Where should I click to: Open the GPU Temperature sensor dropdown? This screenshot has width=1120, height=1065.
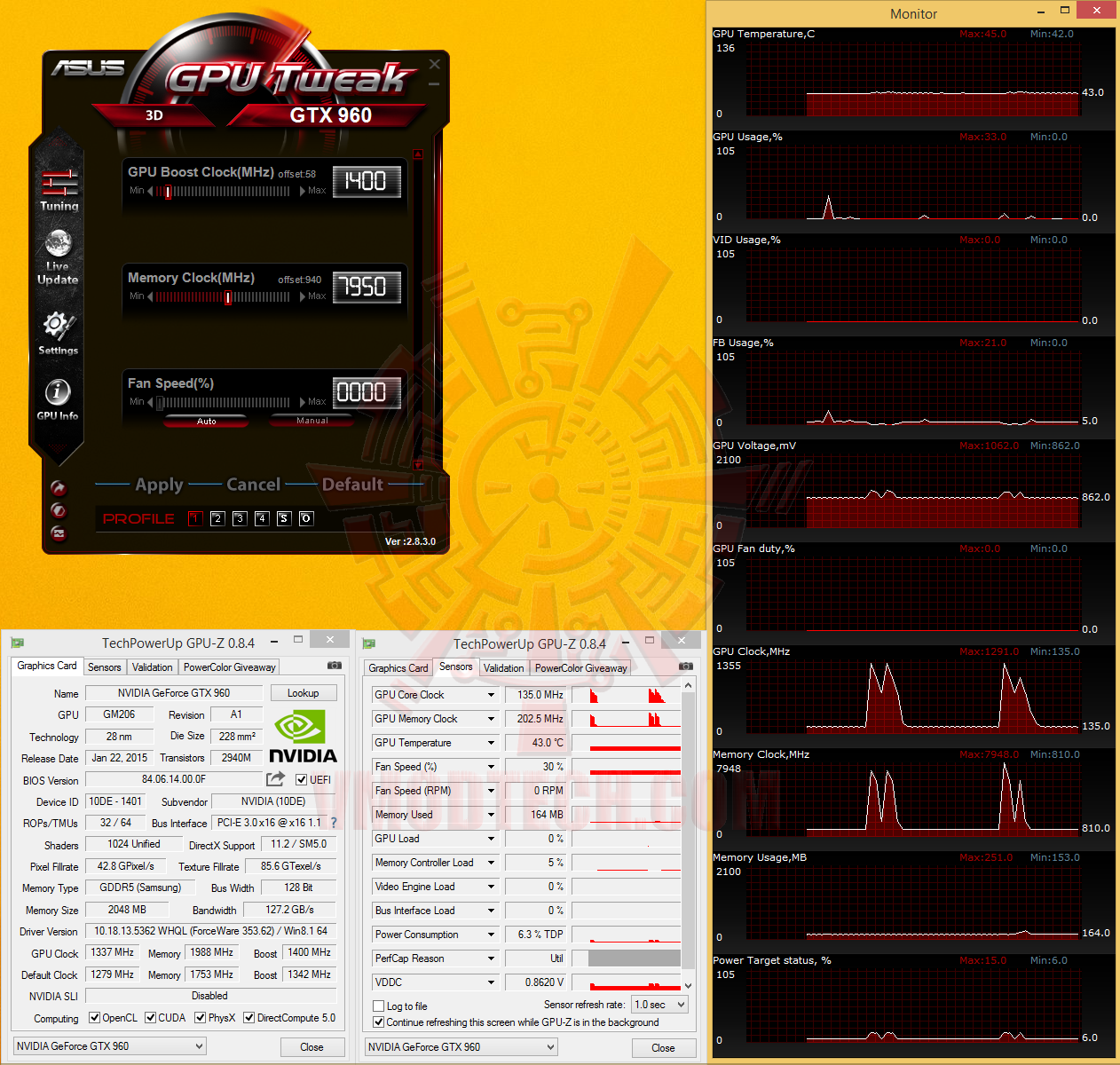tap(491, 743)
